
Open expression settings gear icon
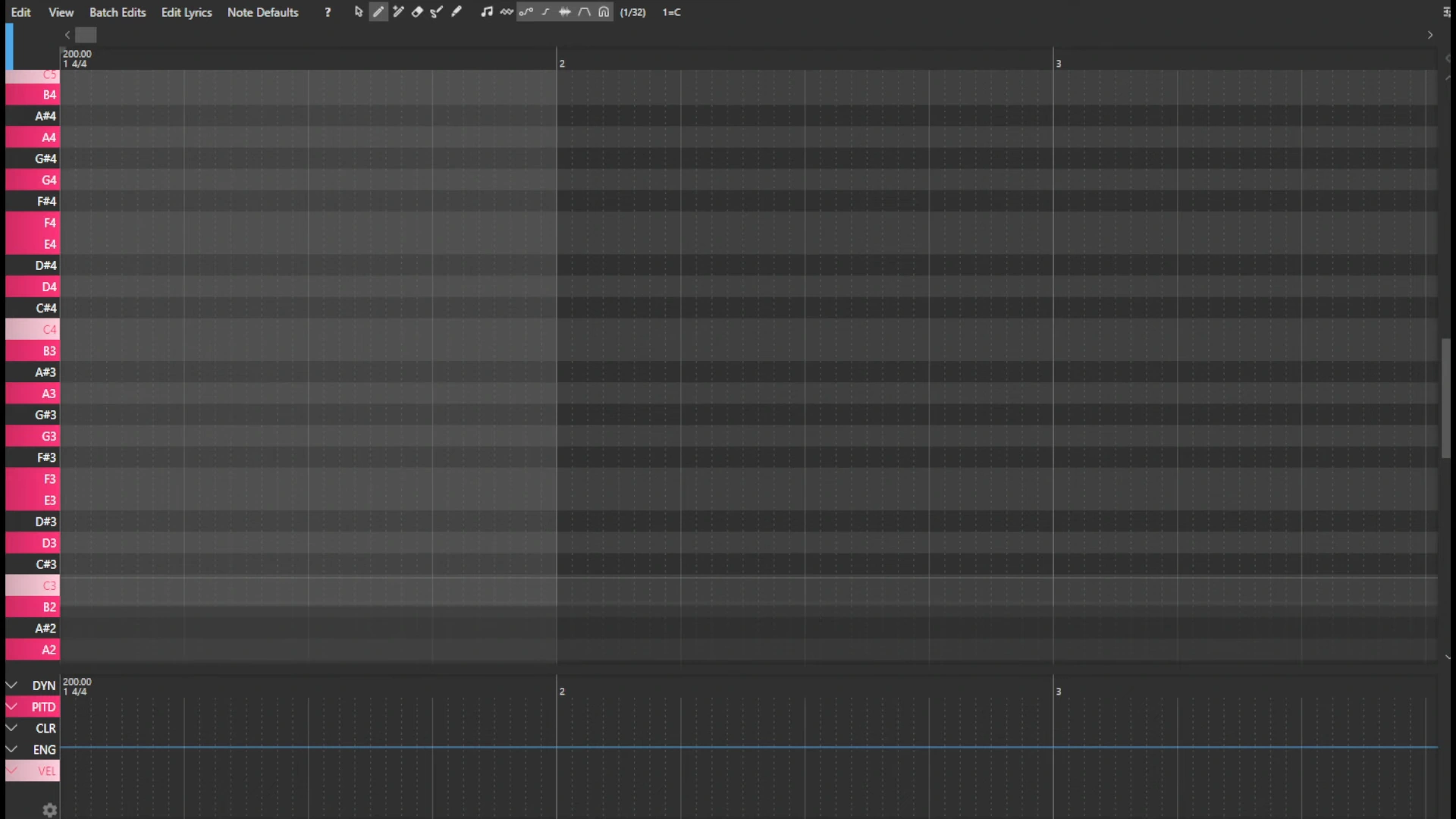[x=50, y=810]
